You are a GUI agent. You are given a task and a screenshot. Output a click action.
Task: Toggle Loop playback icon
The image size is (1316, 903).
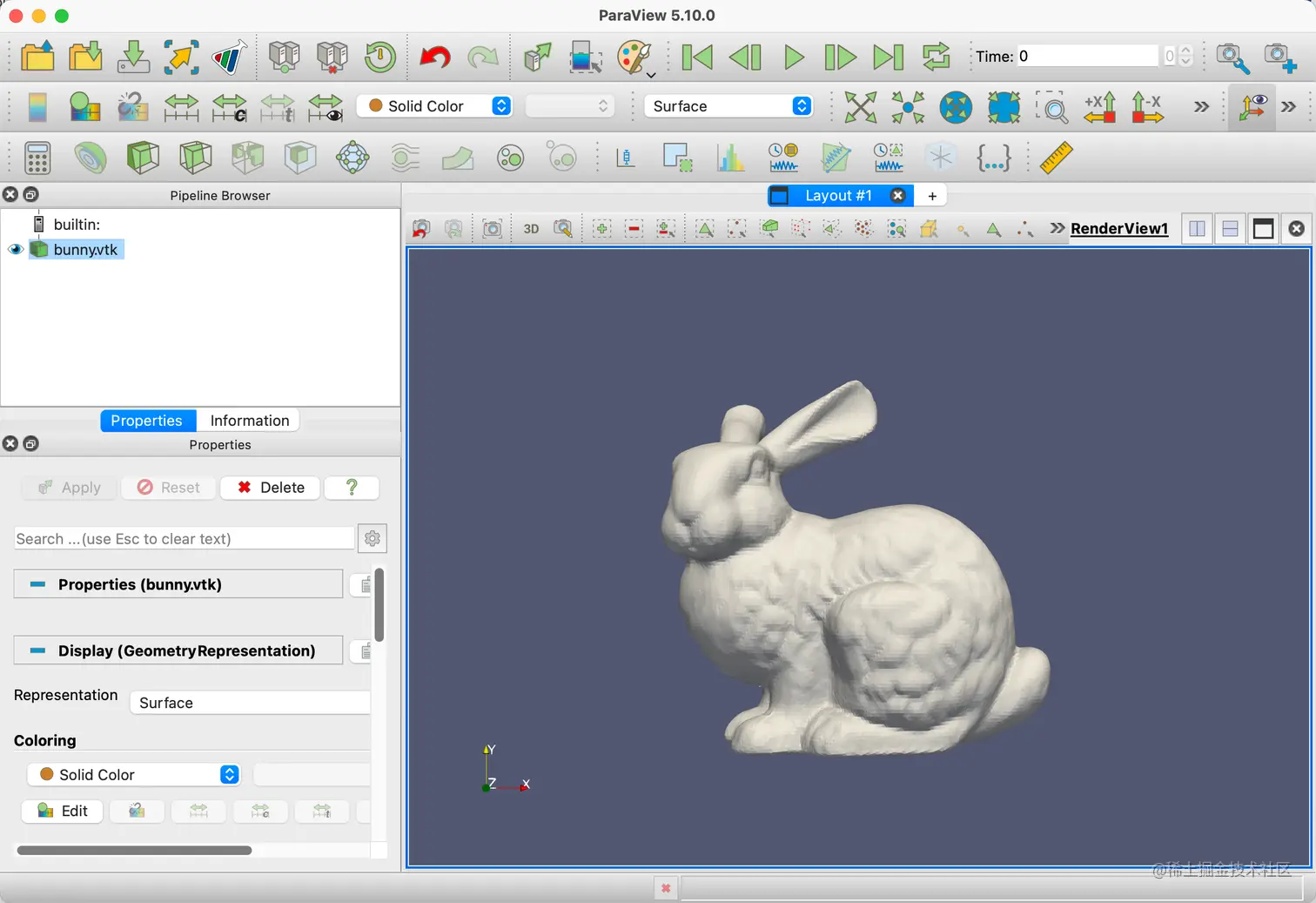(936, 57)
